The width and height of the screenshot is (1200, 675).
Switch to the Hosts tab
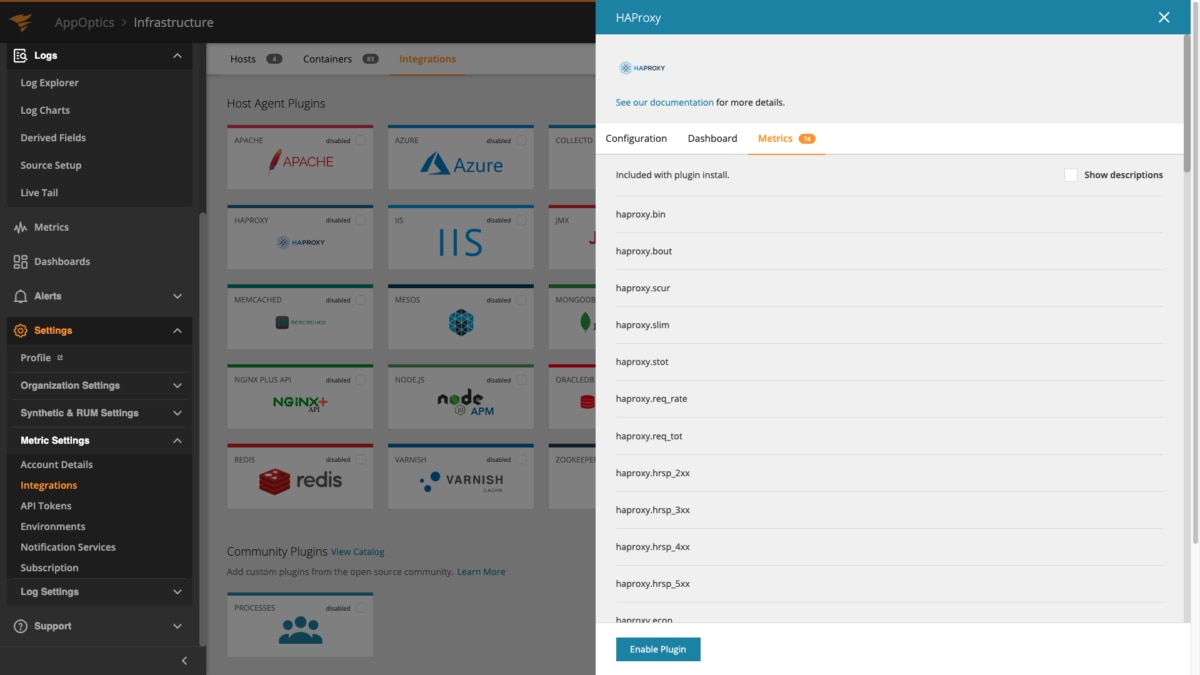point(243,59)
